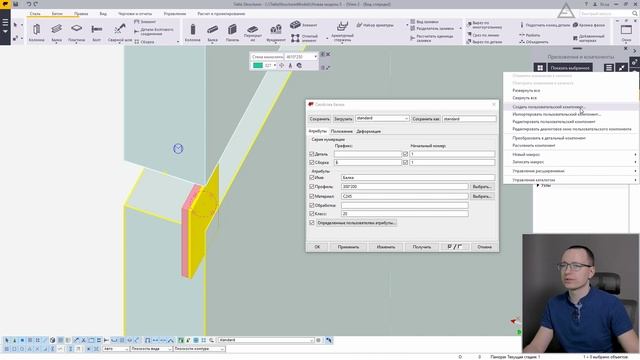
Task: Click the save icon in title bar
Action: pos(16,4)
